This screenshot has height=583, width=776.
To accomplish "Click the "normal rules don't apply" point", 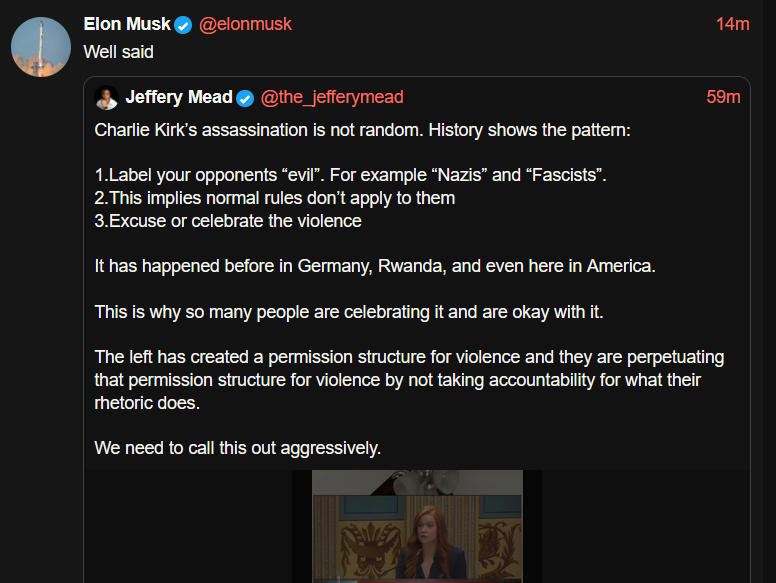I will click(275, 198).
